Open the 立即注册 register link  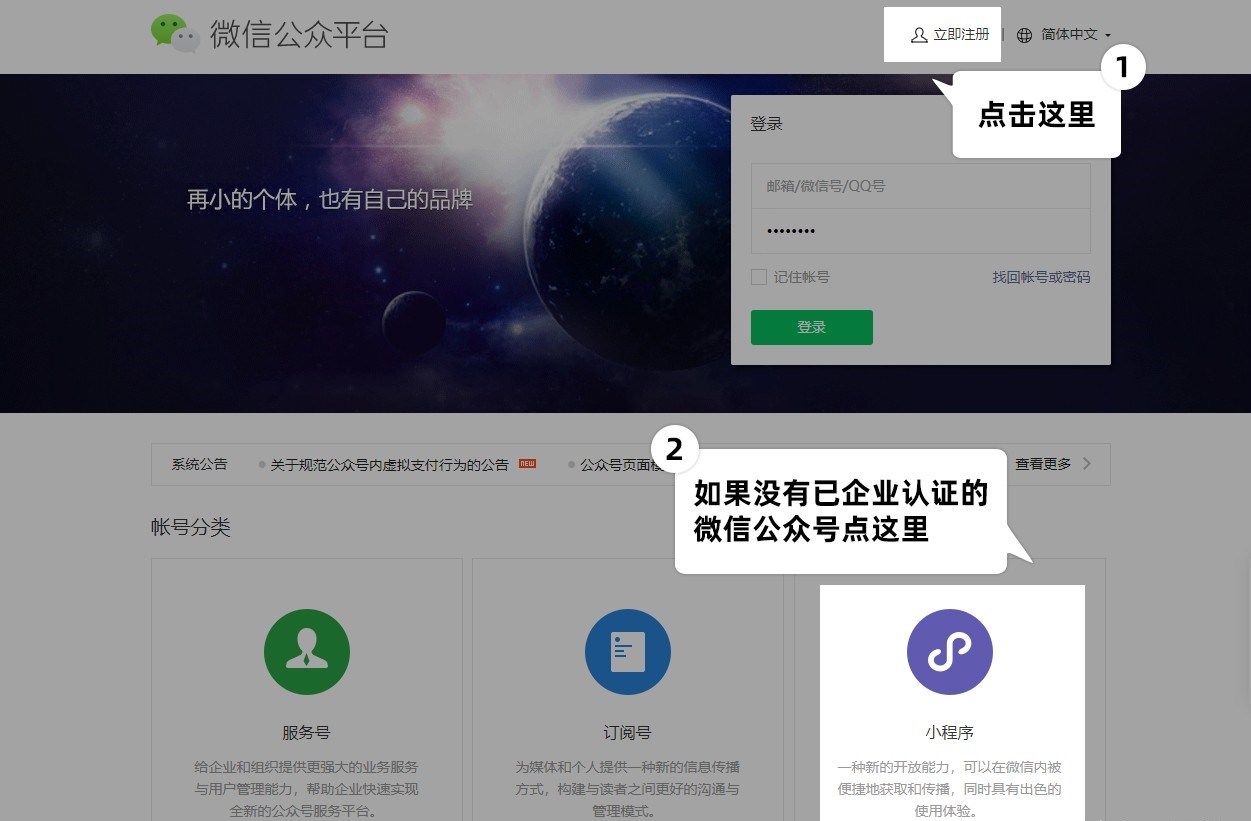tap(961, 35)
